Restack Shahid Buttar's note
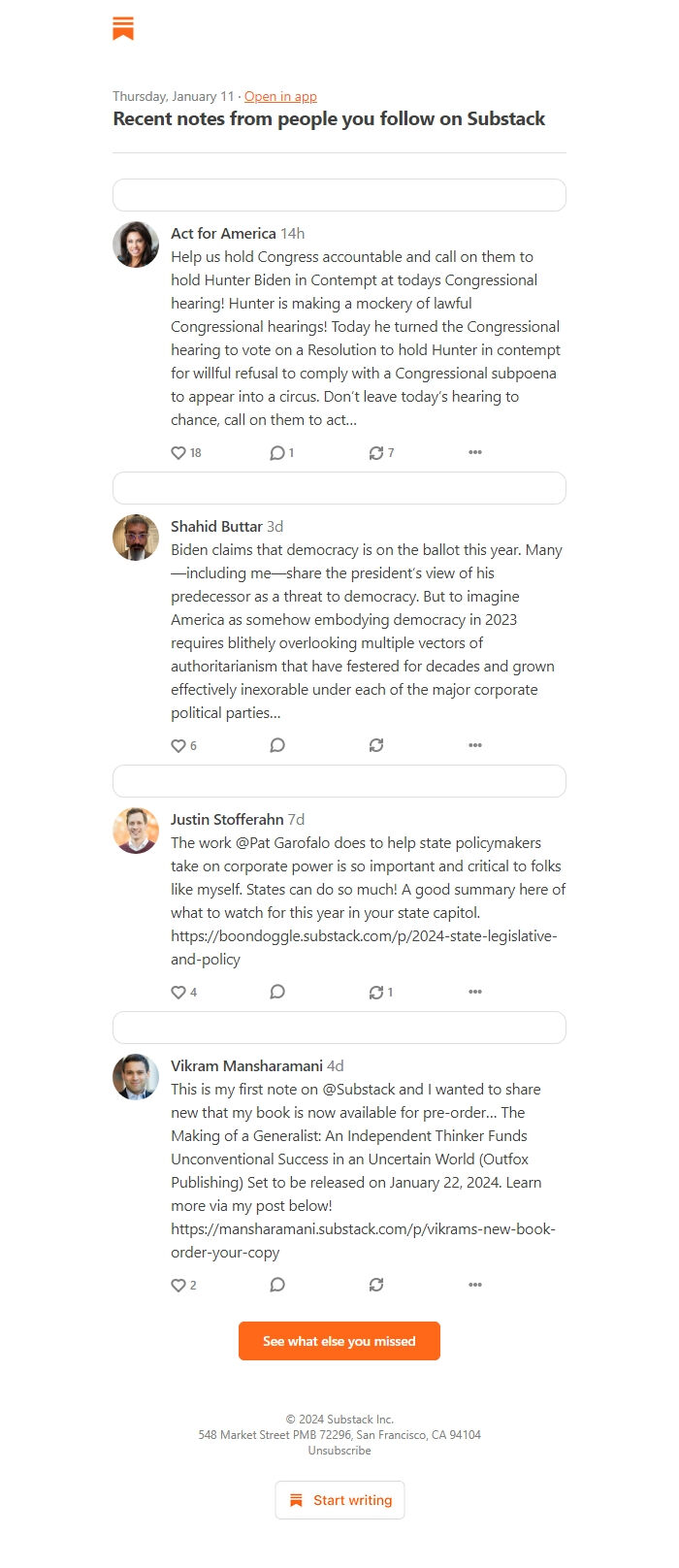679x1568 pixels. click(376, 745)
